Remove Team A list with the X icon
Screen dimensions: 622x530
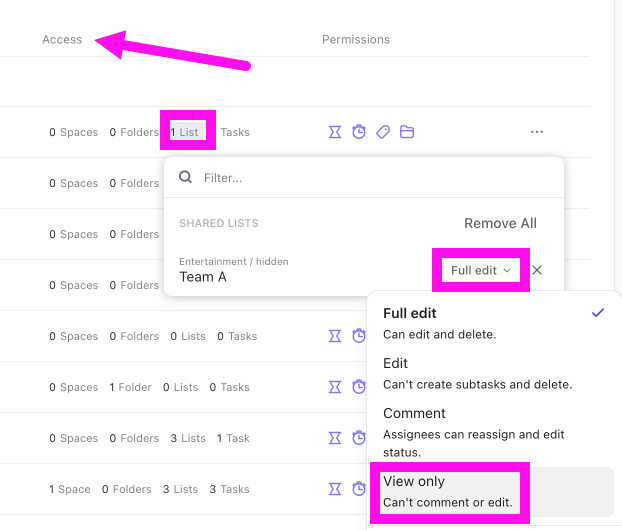537,270
